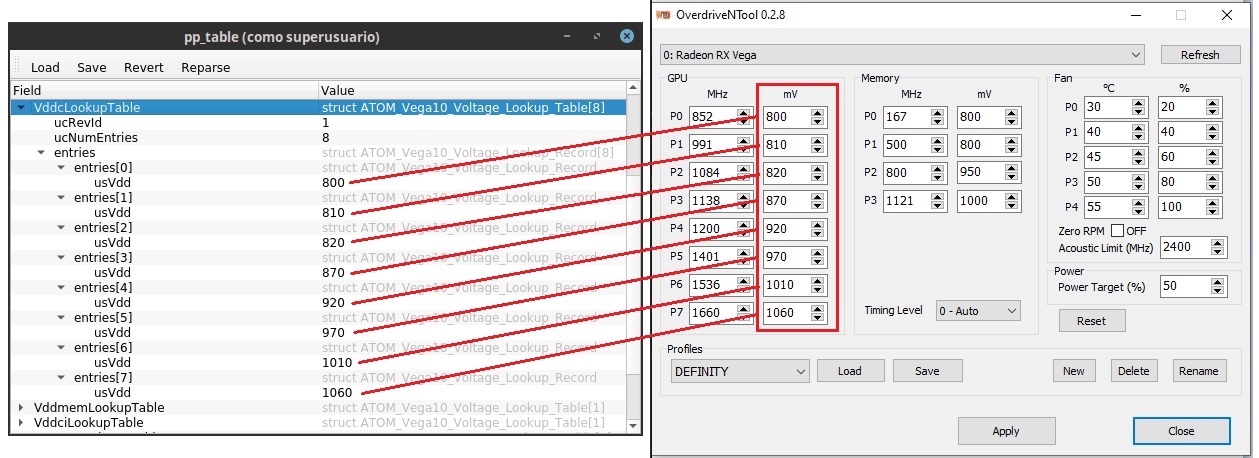Minimize the OverdriveNTool window

(x=1134, y=15)
